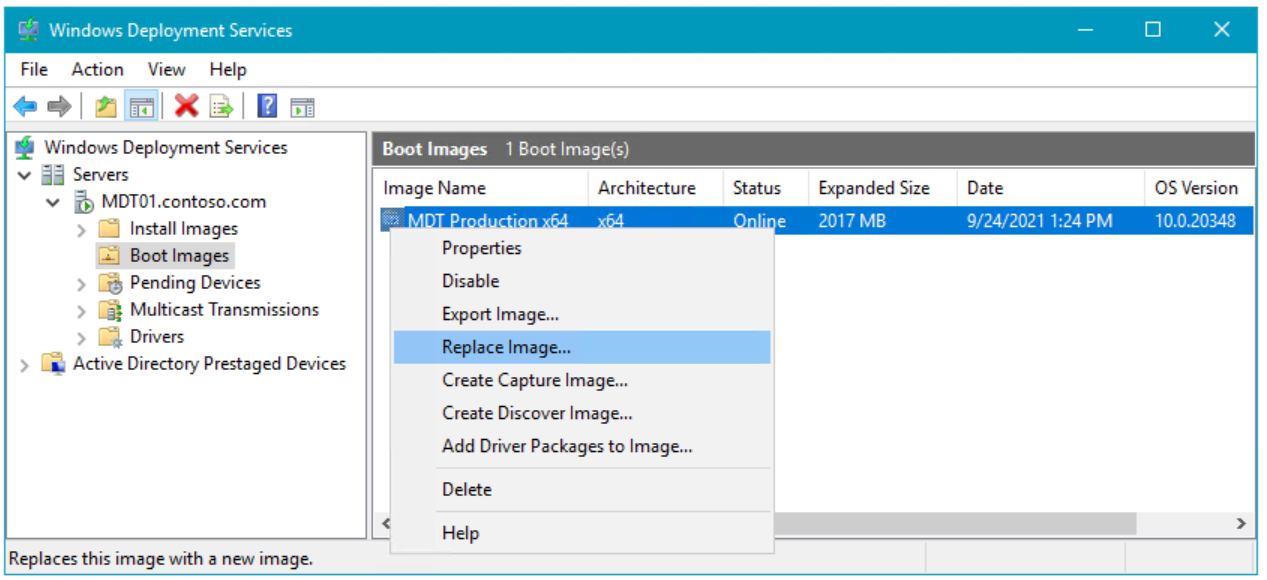1267x580 pixels.
Task: Click the red X Delete toolbar icon
Action: (186, 107)
